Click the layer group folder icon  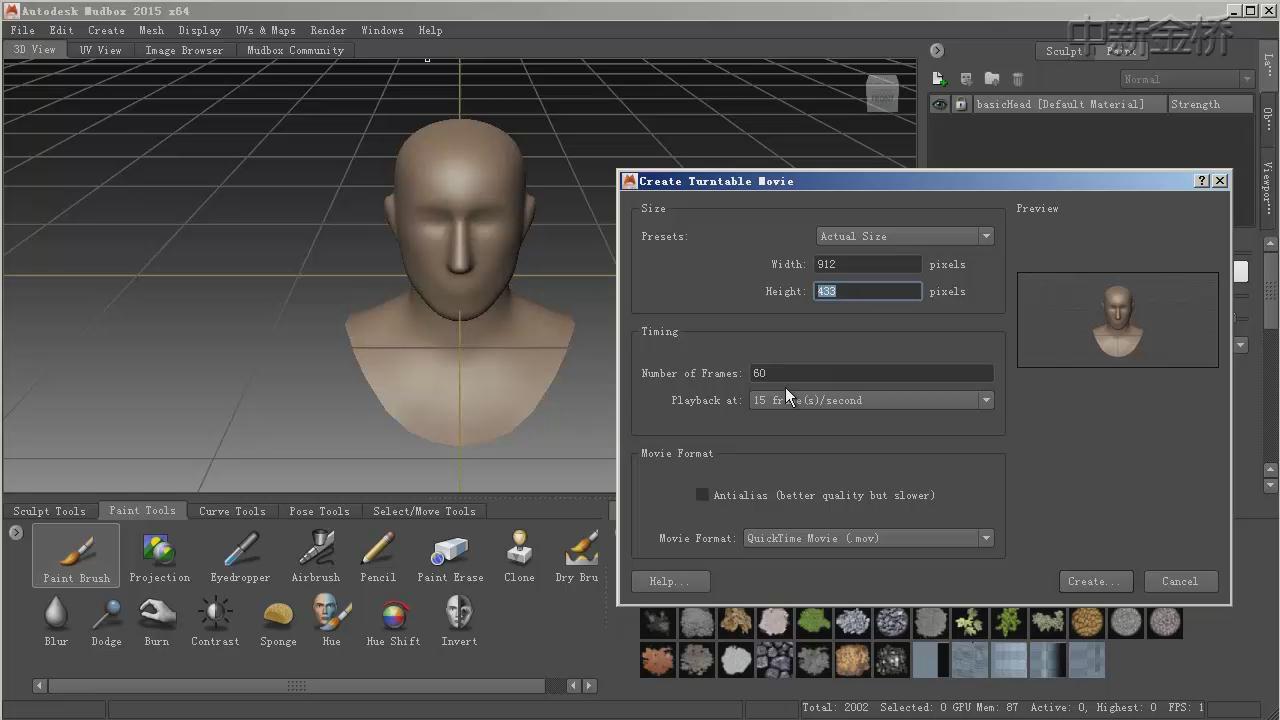[992, 79]
